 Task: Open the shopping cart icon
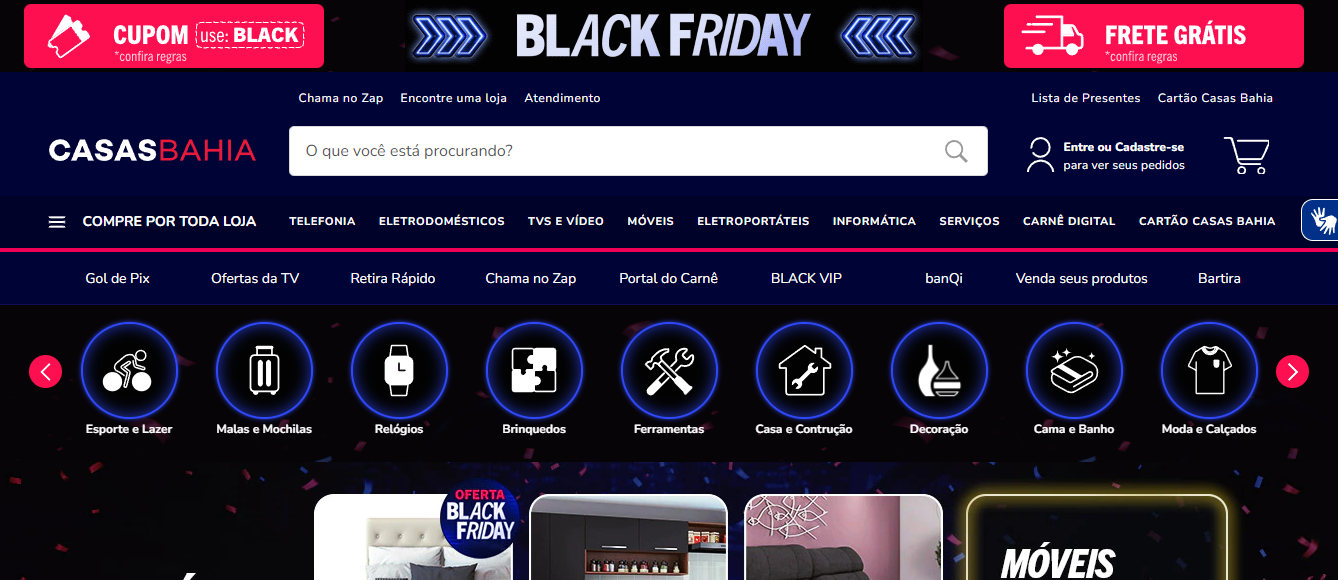1246,155
